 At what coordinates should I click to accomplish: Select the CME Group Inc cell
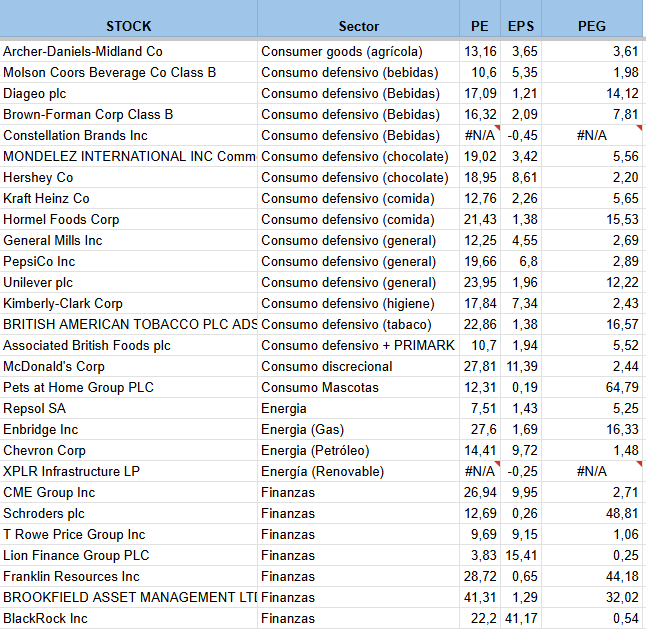pyautogui.click(x=129, y=493)
